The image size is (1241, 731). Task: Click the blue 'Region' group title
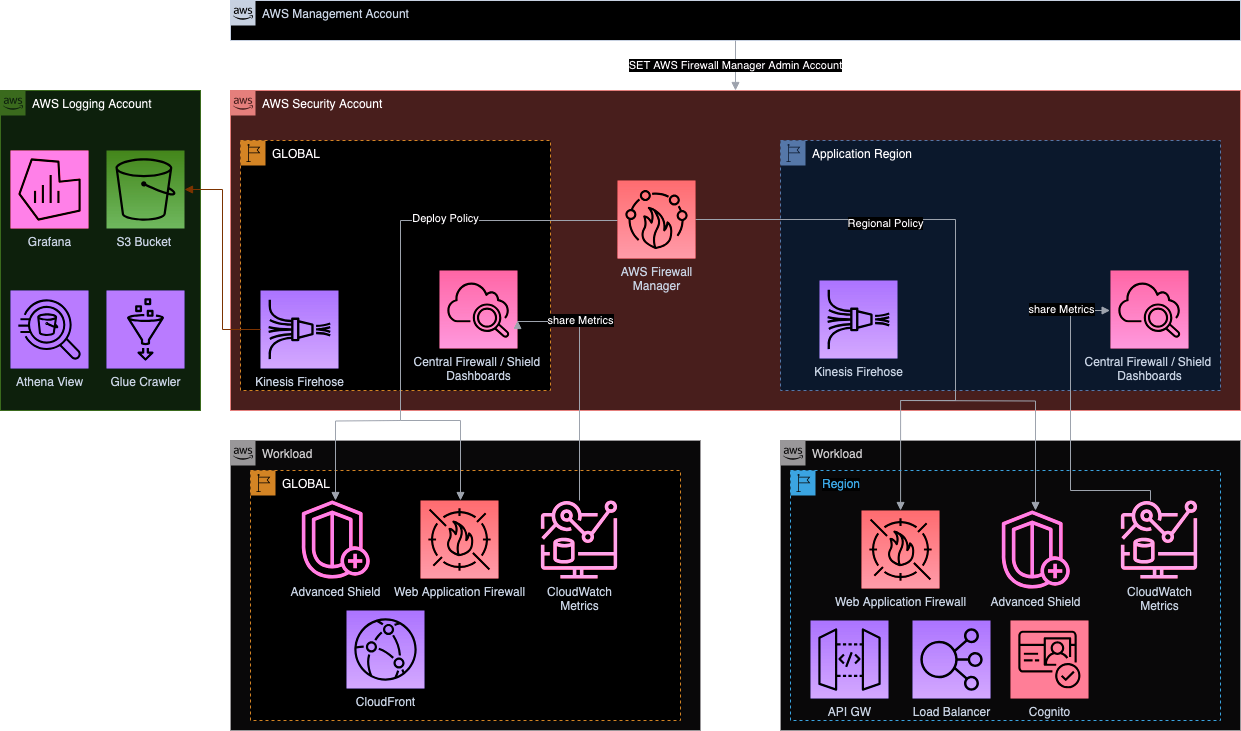841,484
